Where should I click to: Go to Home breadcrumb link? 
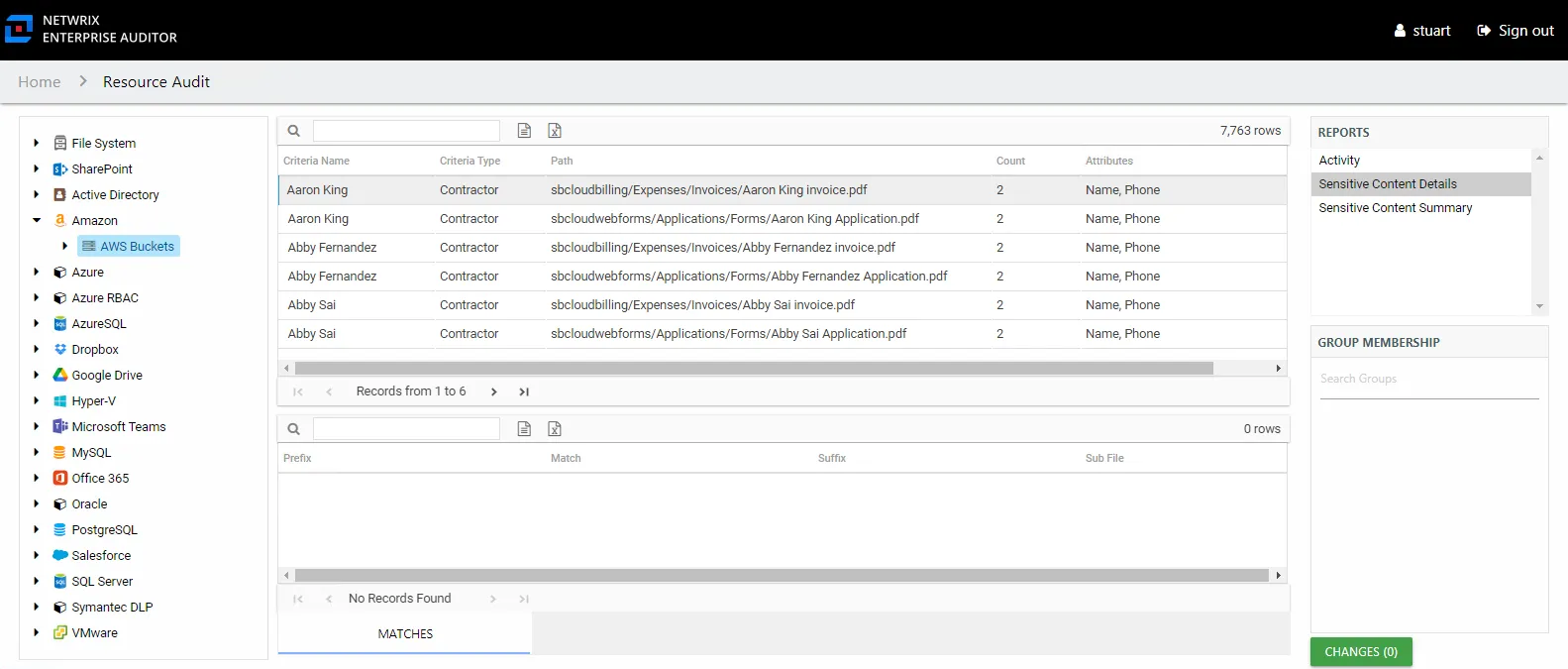click(x=40, y=82)
